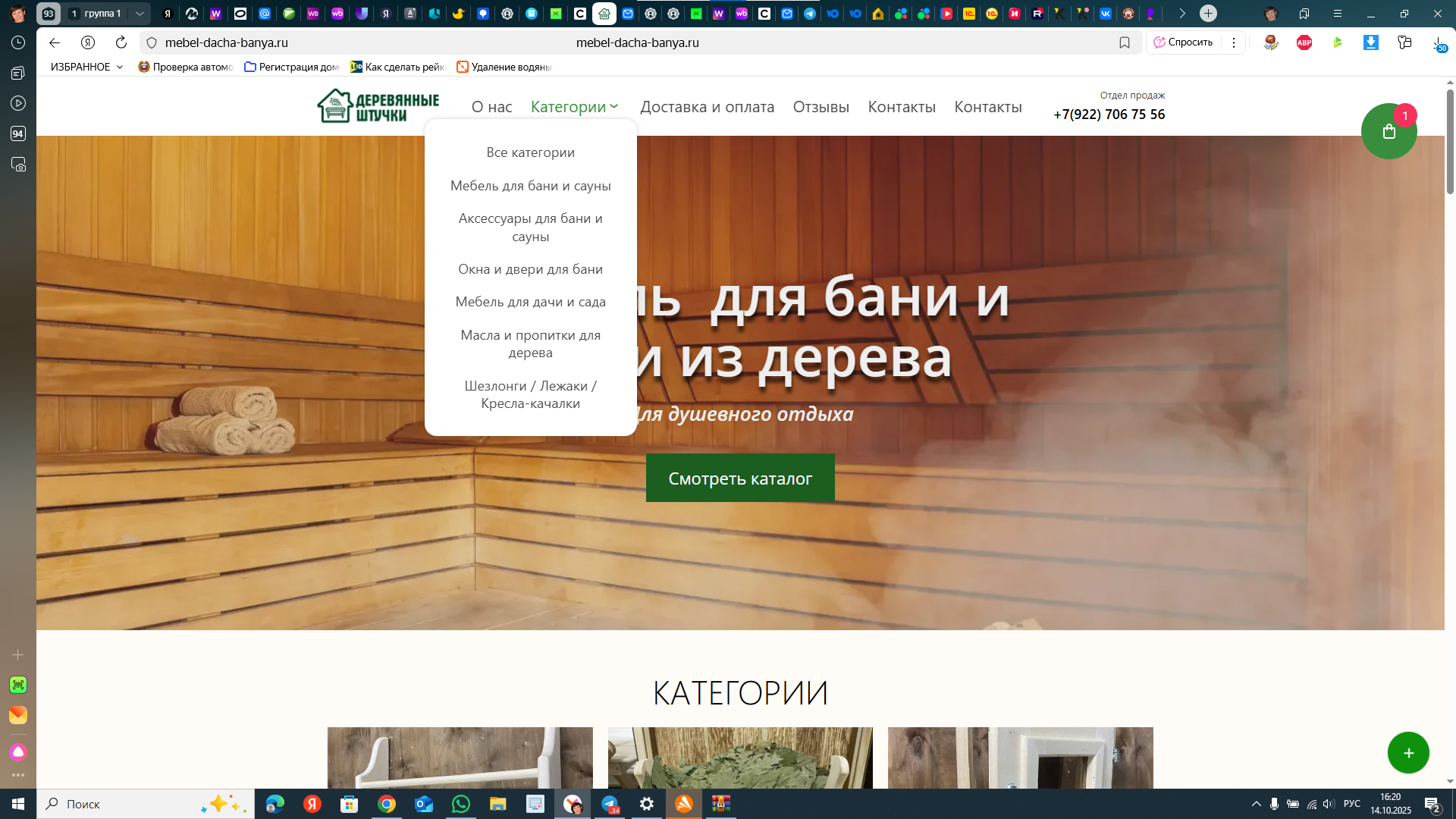Click the green plus floating button
This screenshot has height=819, width=1456.
1408,753
